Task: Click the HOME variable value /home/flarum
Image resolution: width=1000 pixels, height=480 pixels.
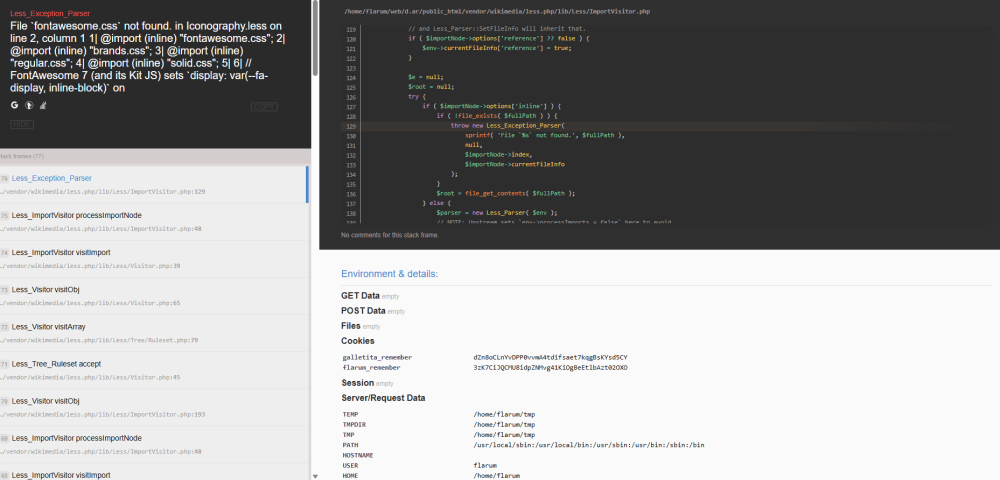Action: point(497,476)
